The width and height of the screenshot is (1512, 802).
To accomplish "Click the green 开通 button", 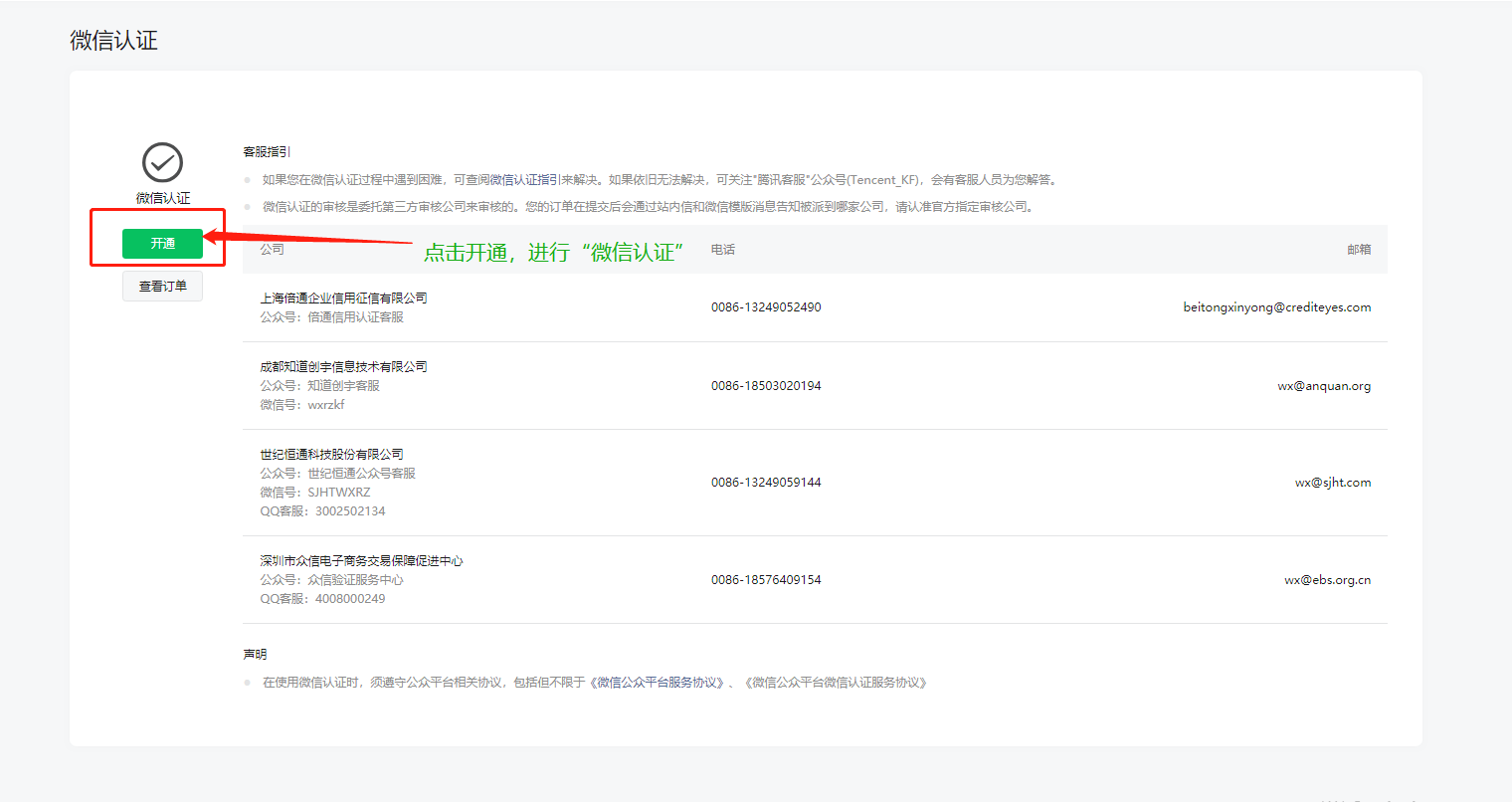I will pos(162,243).
